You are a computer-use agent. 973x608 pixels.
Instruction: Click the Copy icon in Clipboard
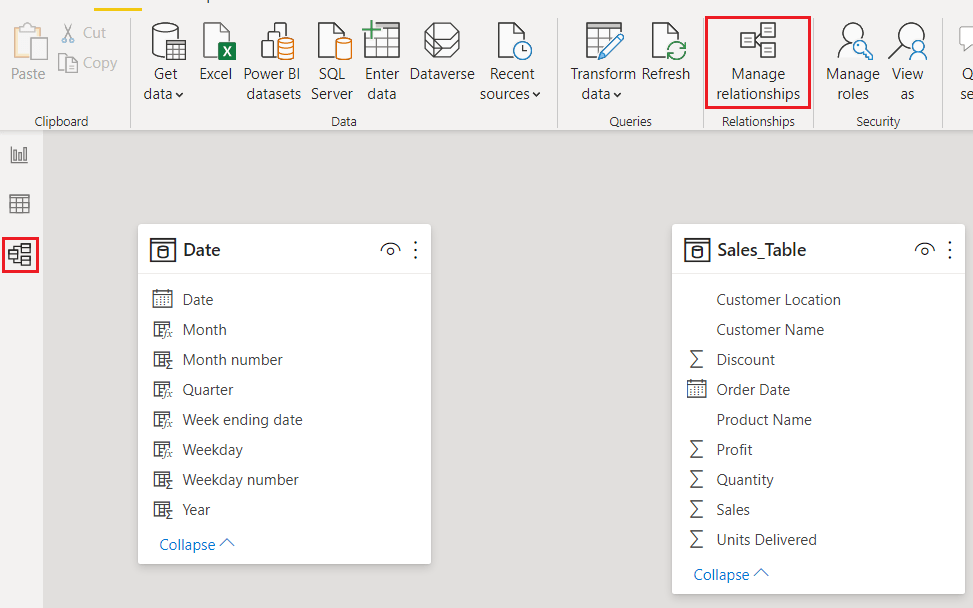click(x=68, y=63)
